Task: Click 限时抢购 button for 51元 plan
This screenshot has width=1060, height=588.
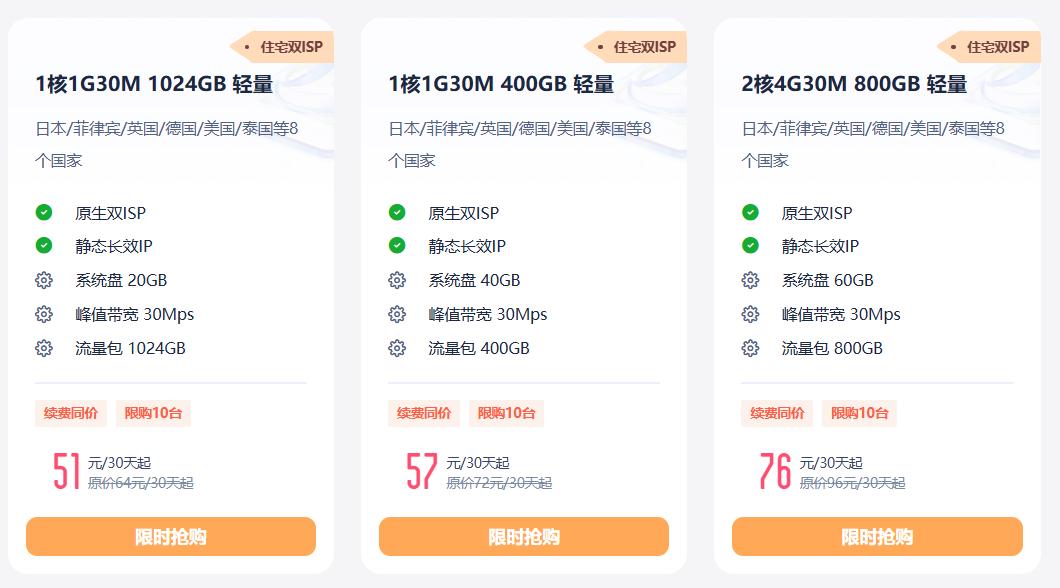Action: (x=171, y=536)
